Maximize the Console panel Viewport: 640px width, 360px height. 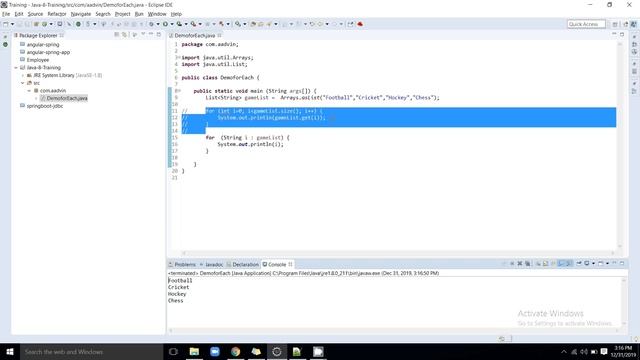(x=622, y=264)
